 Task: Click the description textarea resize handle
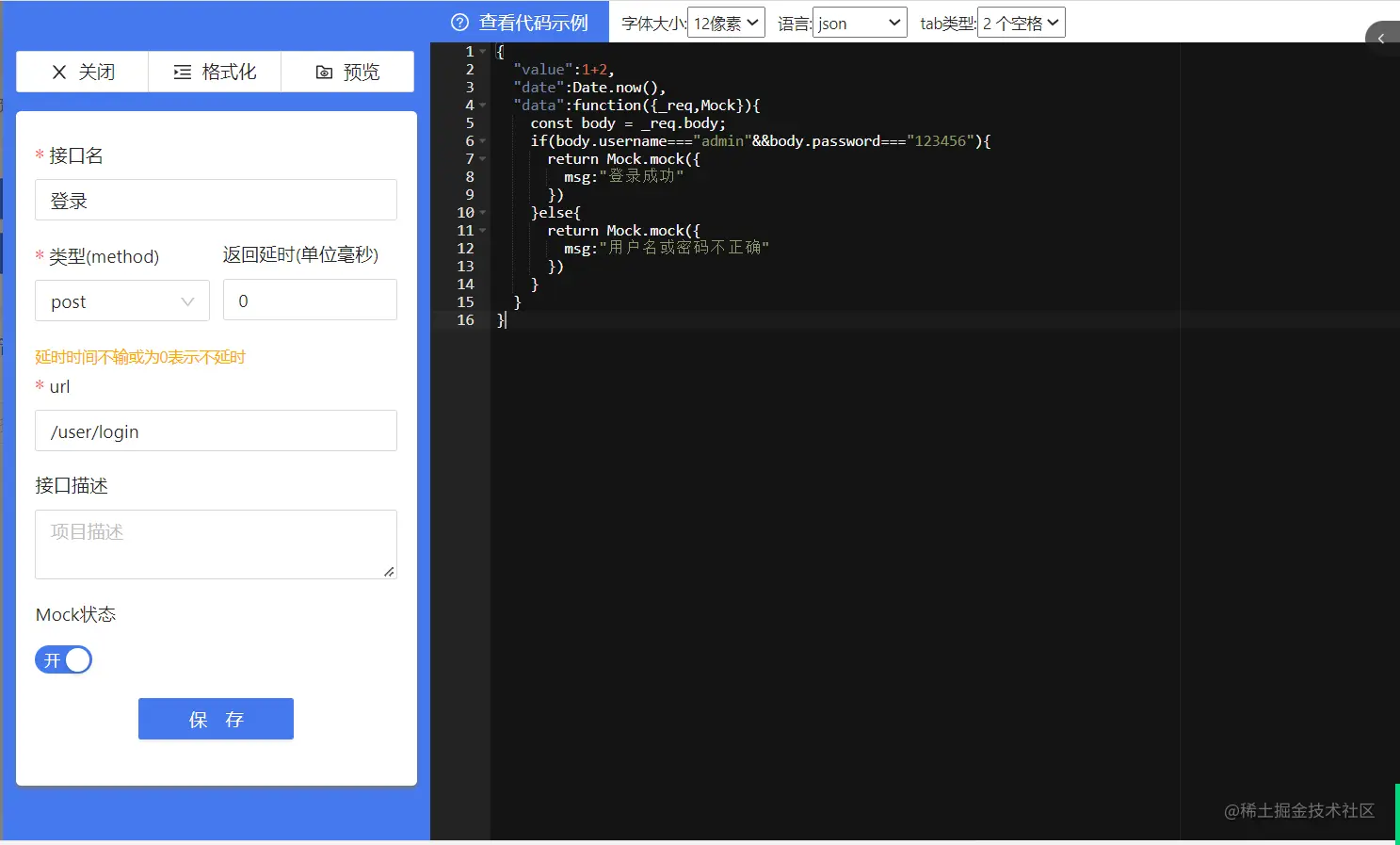(x=389, y=572)
